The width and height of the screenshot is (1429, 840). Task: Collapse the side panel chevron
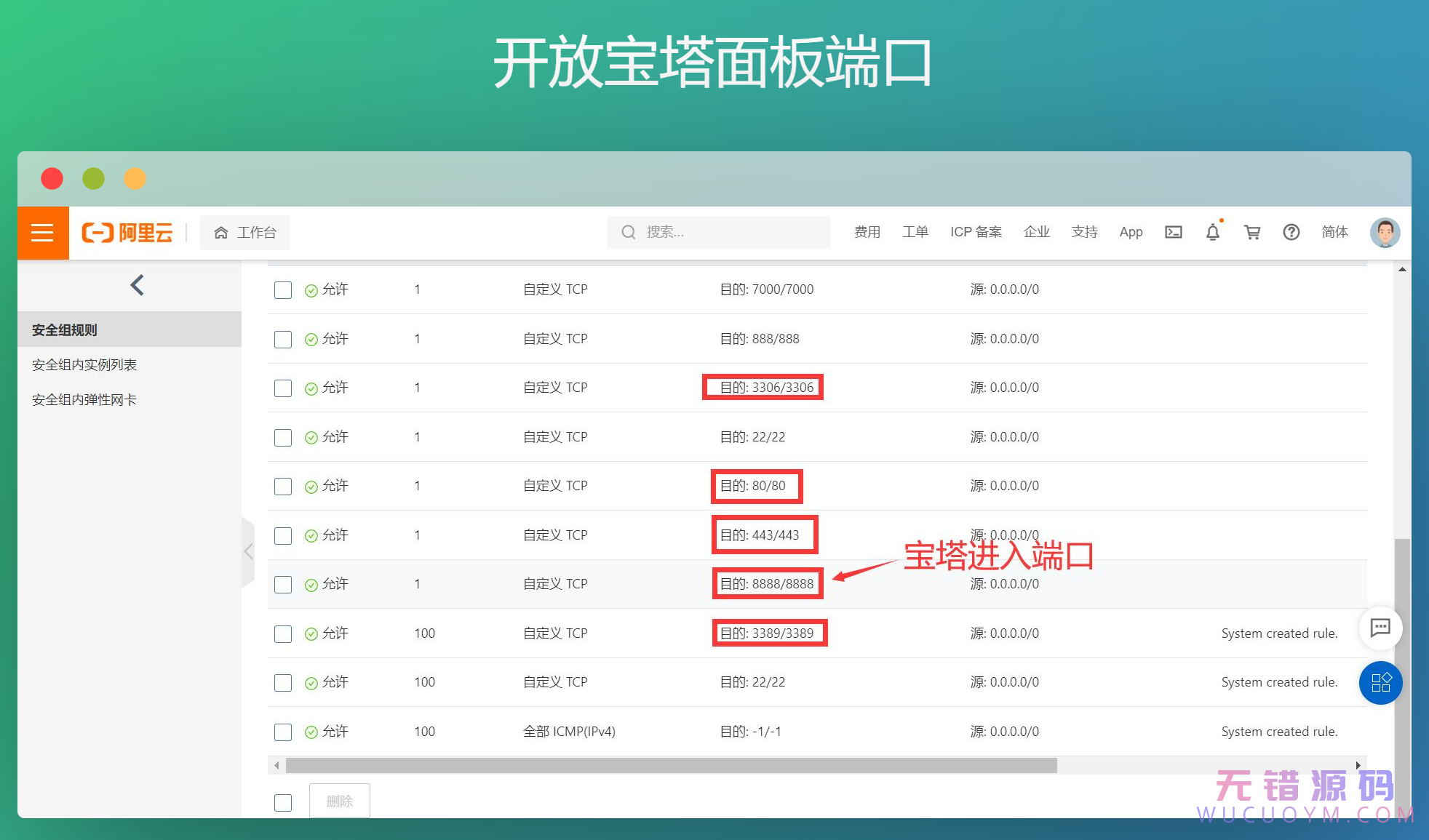pos(249,551)
